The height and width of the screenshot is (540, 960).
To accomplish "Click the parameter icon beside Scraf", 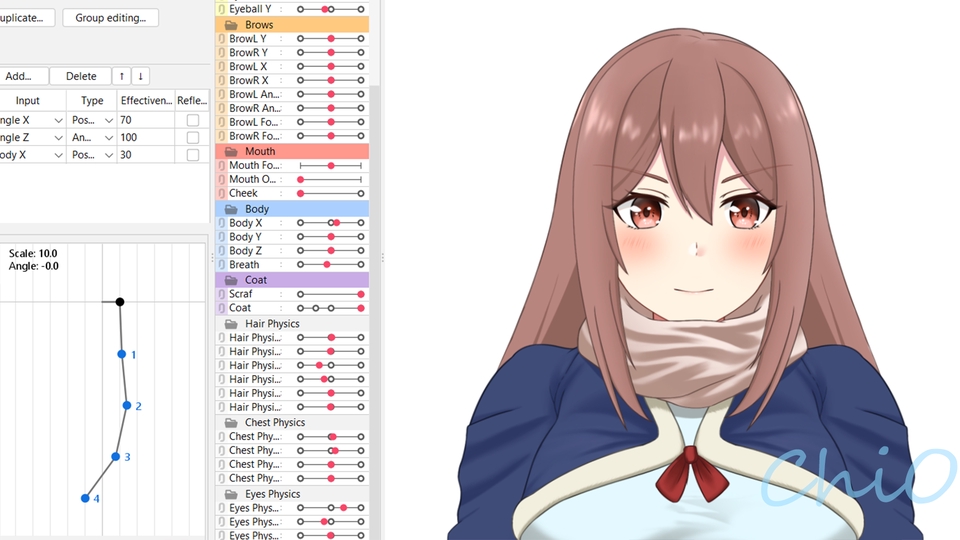I will 222,294.
